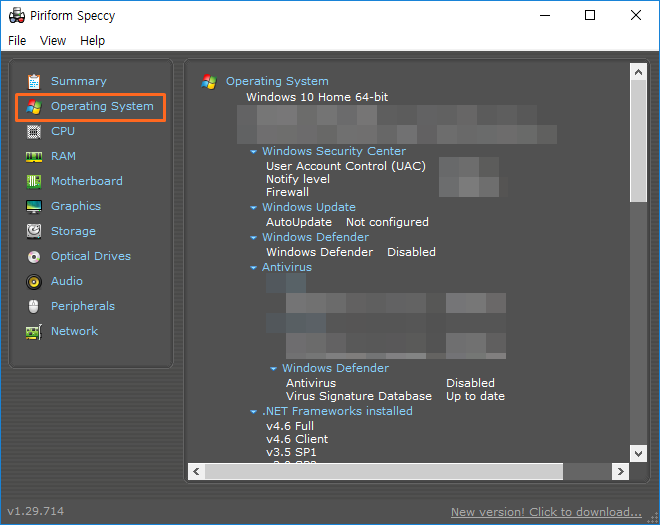Click the RAM module icon

pos(34,157)
